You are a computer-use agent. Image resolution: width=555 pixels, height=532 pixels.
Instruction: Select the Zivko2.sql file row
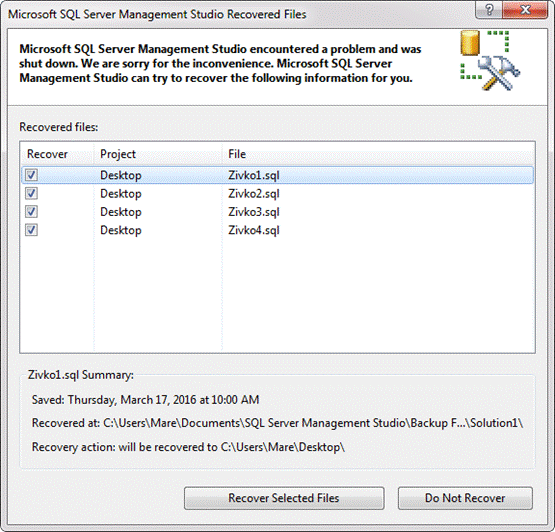coord(278,194)
